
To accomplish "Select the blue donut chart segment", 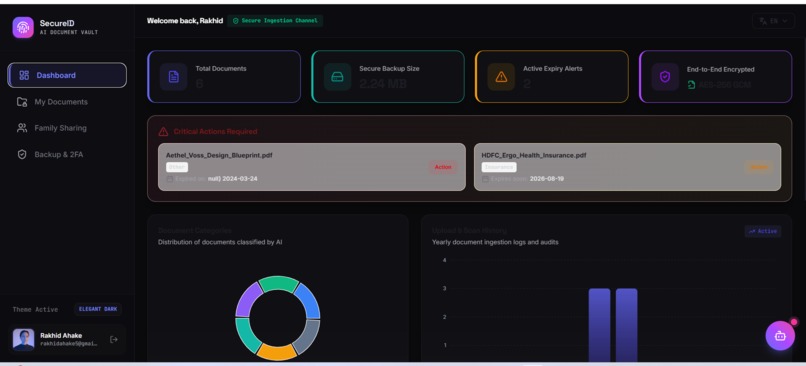I will (308, 301).
